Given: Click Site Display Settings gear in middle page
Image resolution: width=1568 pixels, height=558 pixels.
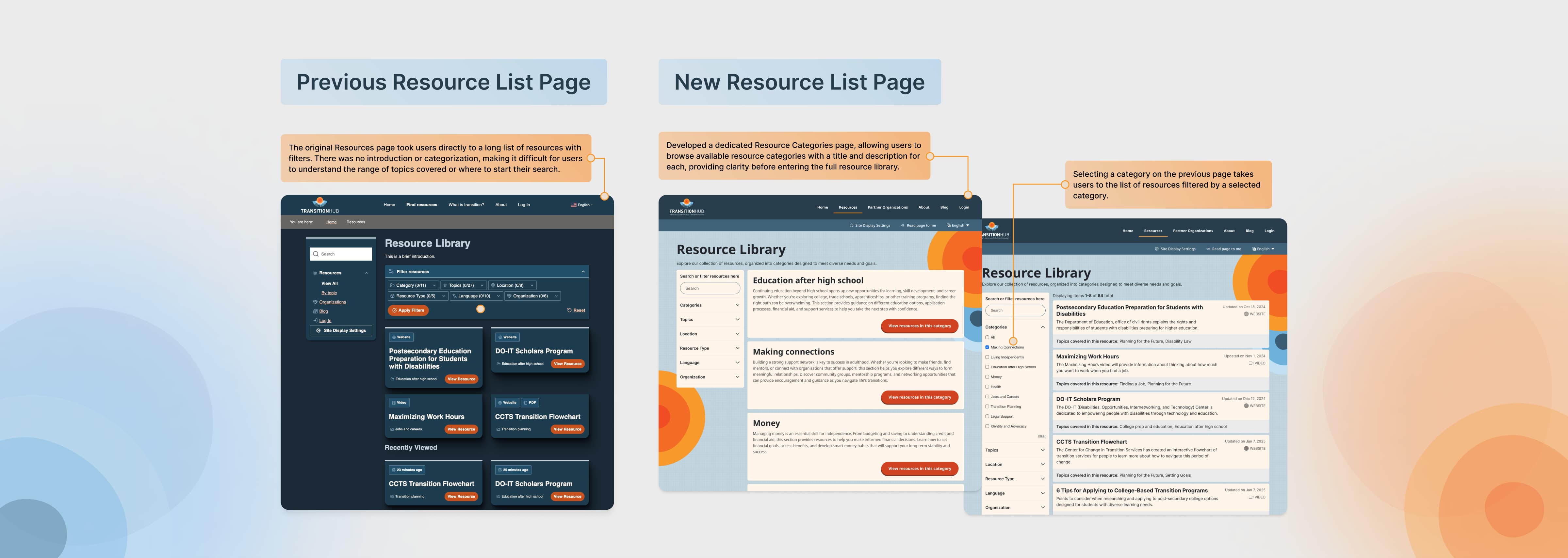Looking at the screenshot, I should coord(851,225).
